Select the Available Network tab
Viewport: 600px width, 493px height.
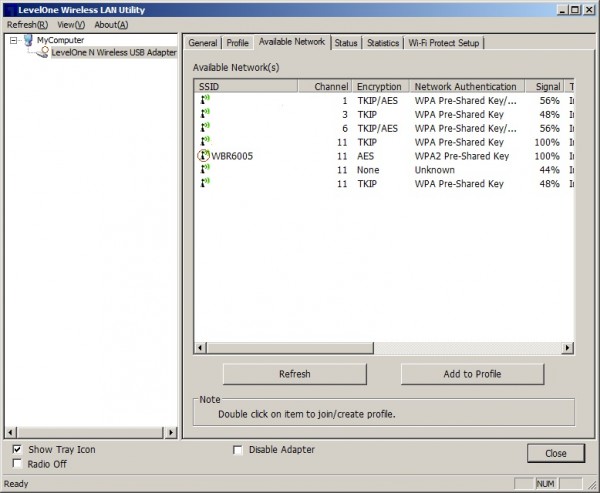pyautogui.click(x=292, y=42)
